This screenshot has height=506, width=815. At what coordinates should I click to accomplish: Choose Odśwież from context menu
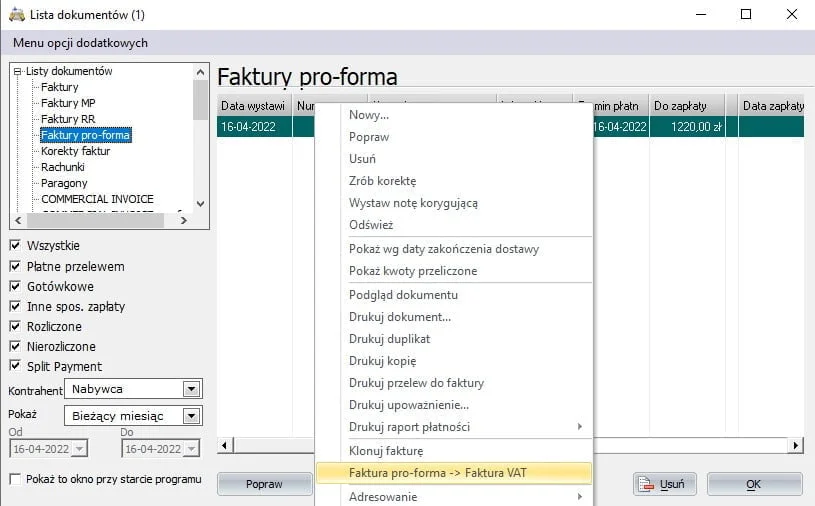click(x=453, y=224)
